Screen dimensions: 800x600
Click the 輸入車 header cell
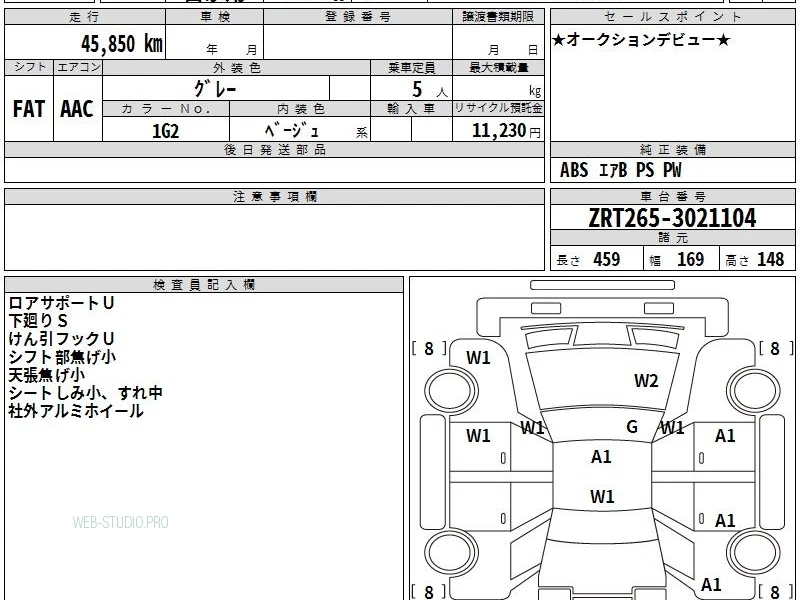[412, 109]
